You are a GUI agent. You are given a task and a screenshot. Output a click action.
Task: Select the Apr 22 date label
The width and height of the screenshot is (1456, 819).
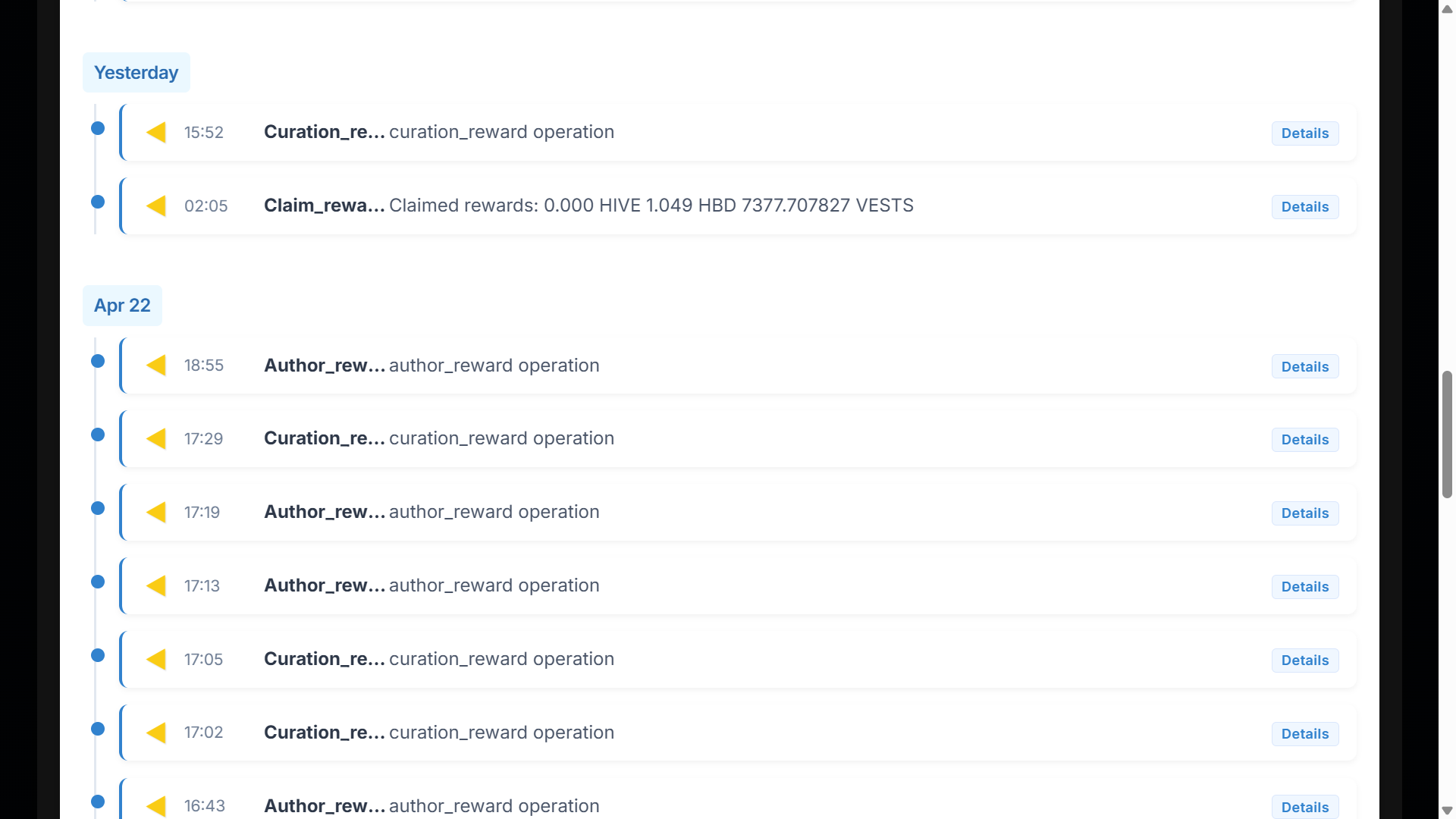122,305
